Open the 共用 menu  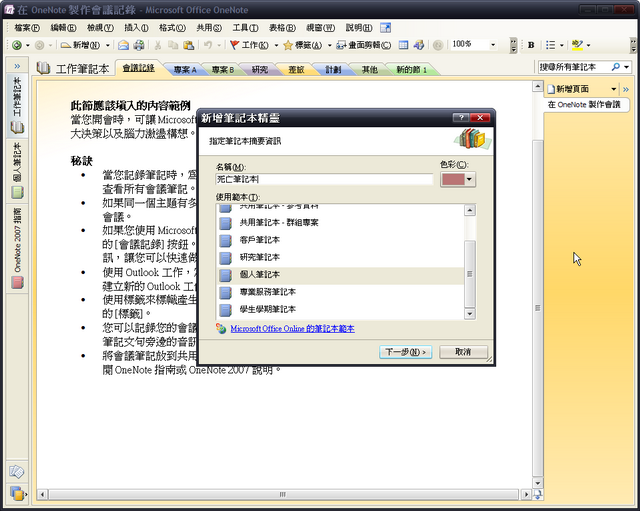209,28
